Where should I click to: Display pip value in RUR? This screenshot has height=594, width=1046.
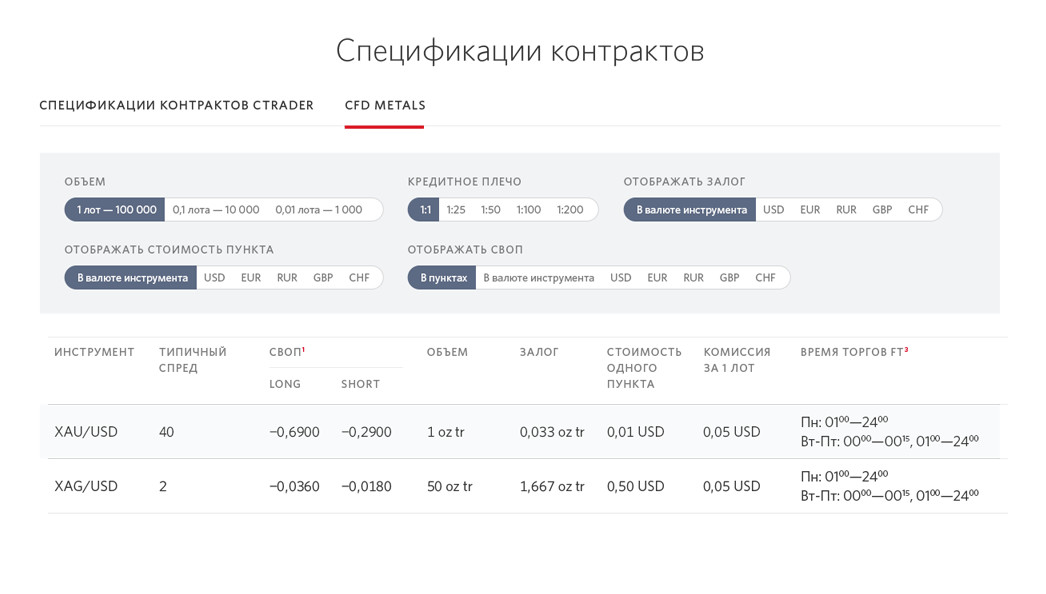287,278
